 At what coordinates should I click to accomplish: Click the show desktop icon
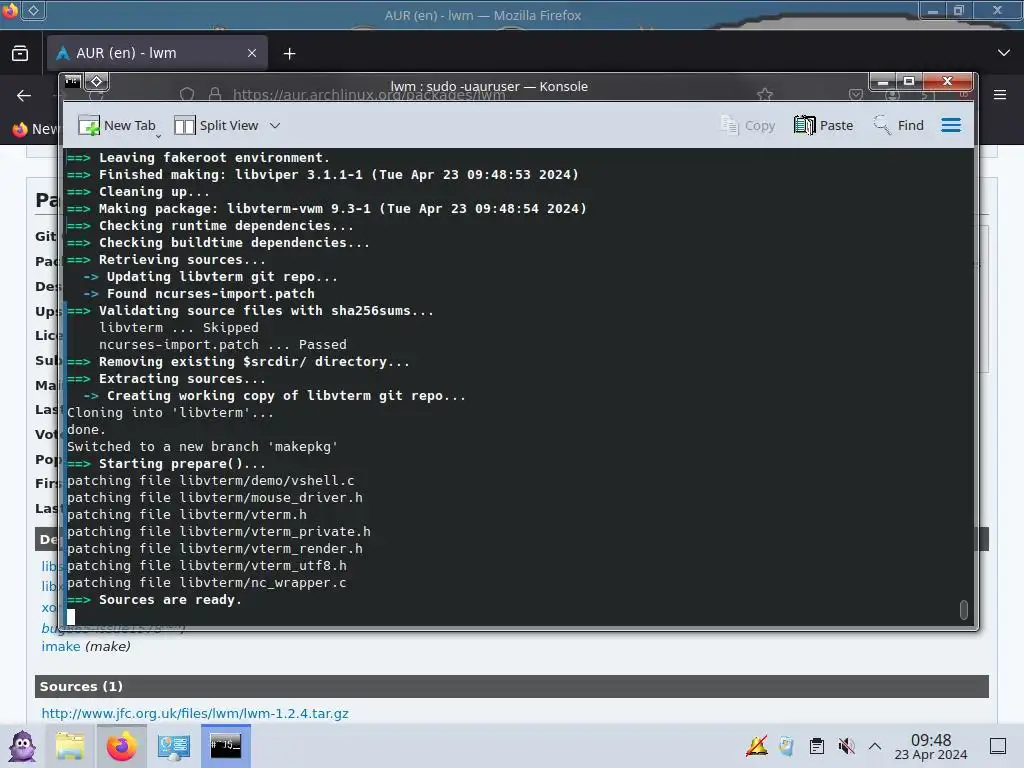click(x=998, y=746)
